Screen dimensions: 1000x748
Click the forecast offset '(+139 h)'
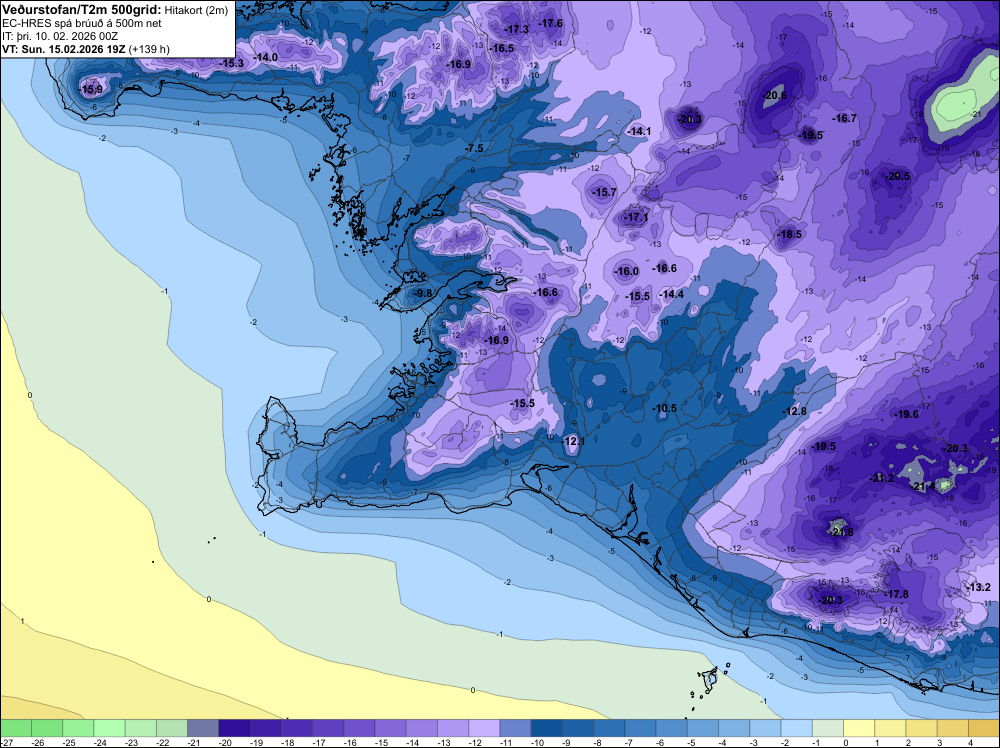(150, 49)
